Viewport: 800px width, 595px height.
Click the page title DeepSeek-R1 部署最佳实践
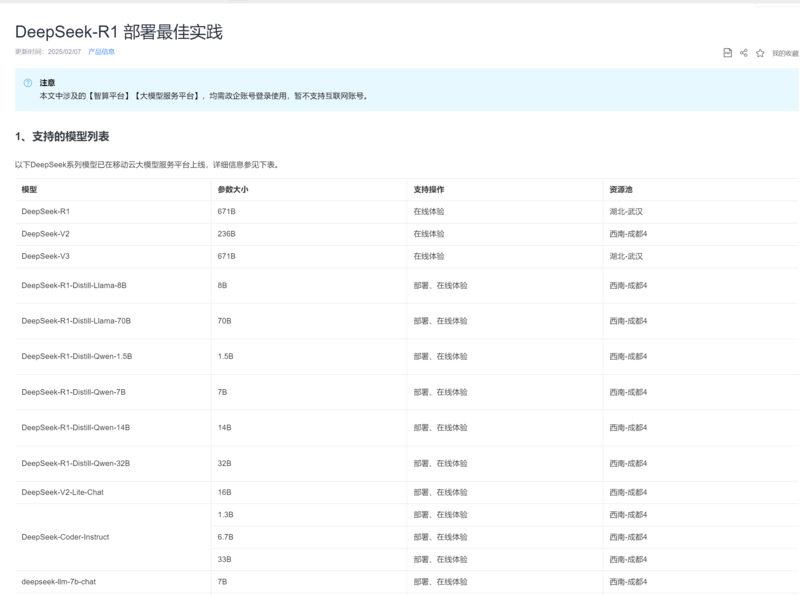pos(119,32)
